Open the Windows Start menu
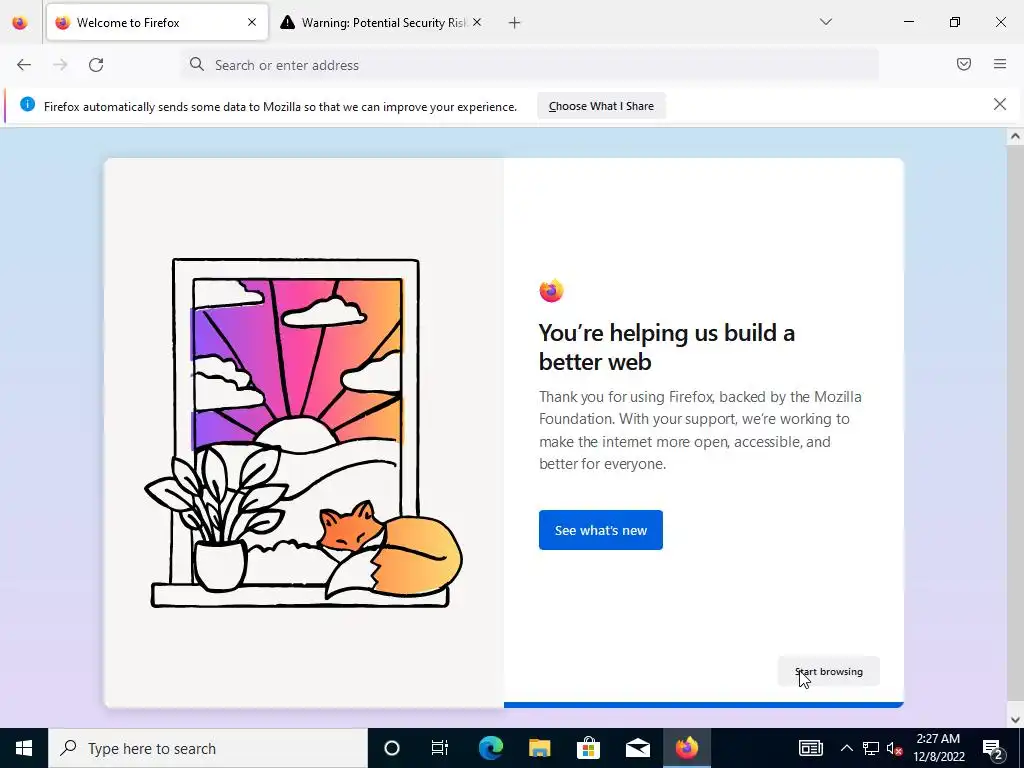The height and width of the screenshot is (768, 1024). 24,748
